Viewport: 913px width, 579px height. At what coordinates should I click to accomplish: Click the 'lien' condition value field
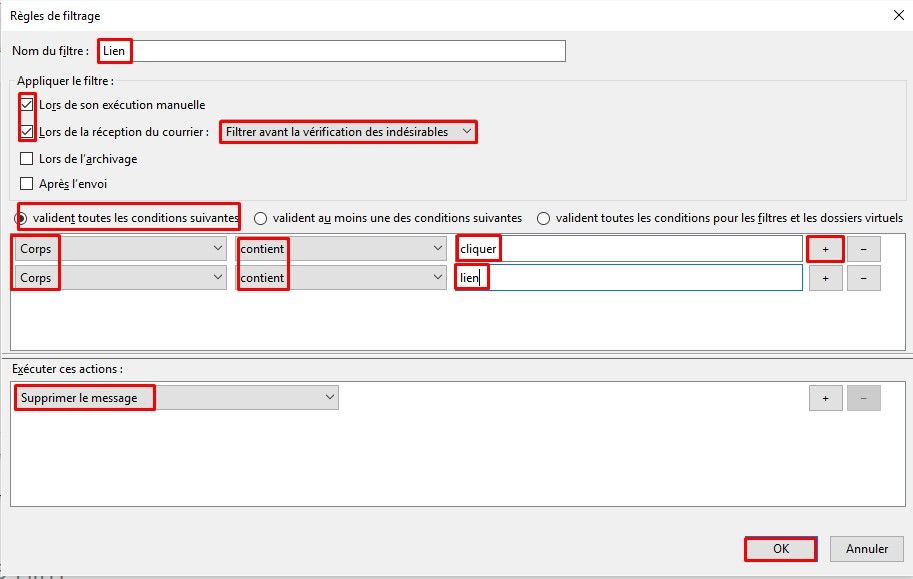629,278
